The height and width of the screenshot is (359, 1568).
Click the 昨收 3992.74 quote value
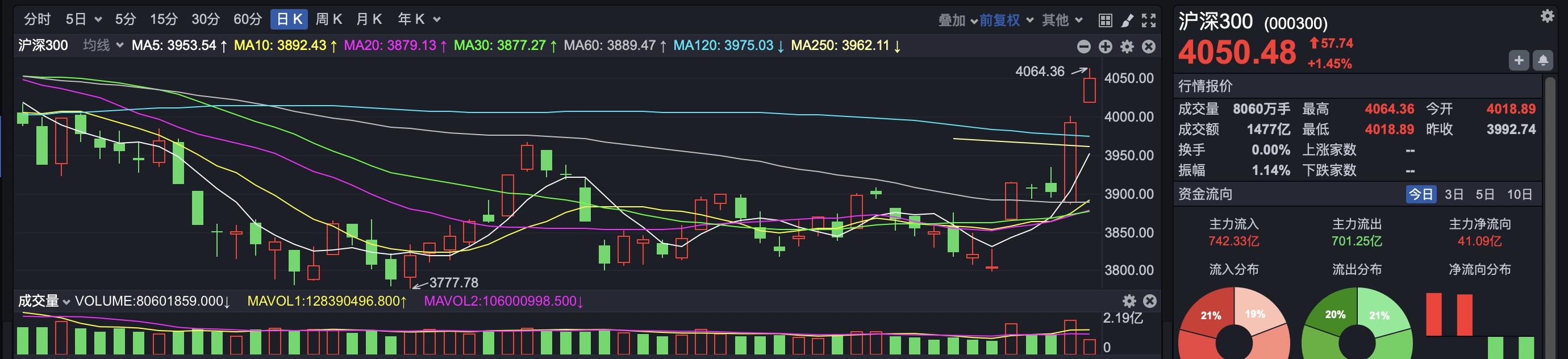pos(1511,129)
